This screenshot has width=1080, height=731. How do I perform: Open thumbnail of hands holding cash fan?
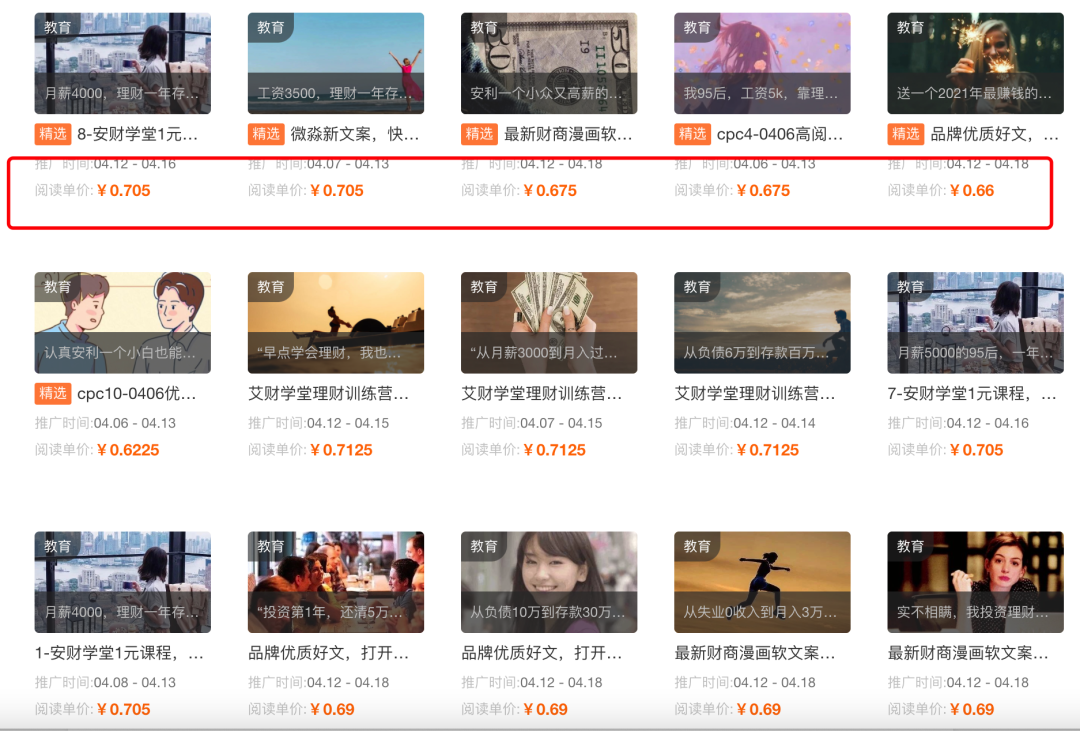tap(548, 322)
